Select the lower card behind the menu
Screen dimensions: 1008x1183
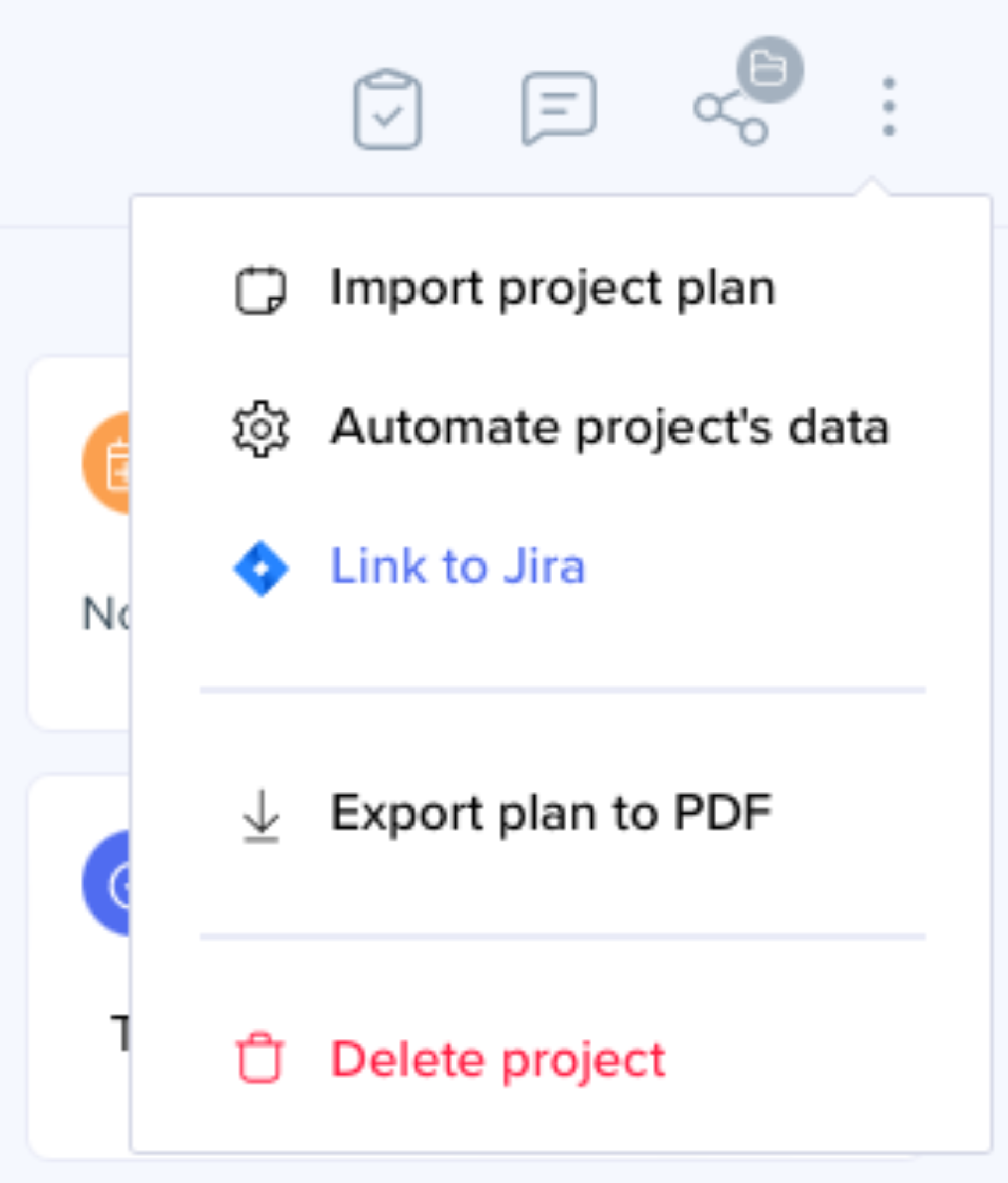pyautogui.click(x=79, y=966)
